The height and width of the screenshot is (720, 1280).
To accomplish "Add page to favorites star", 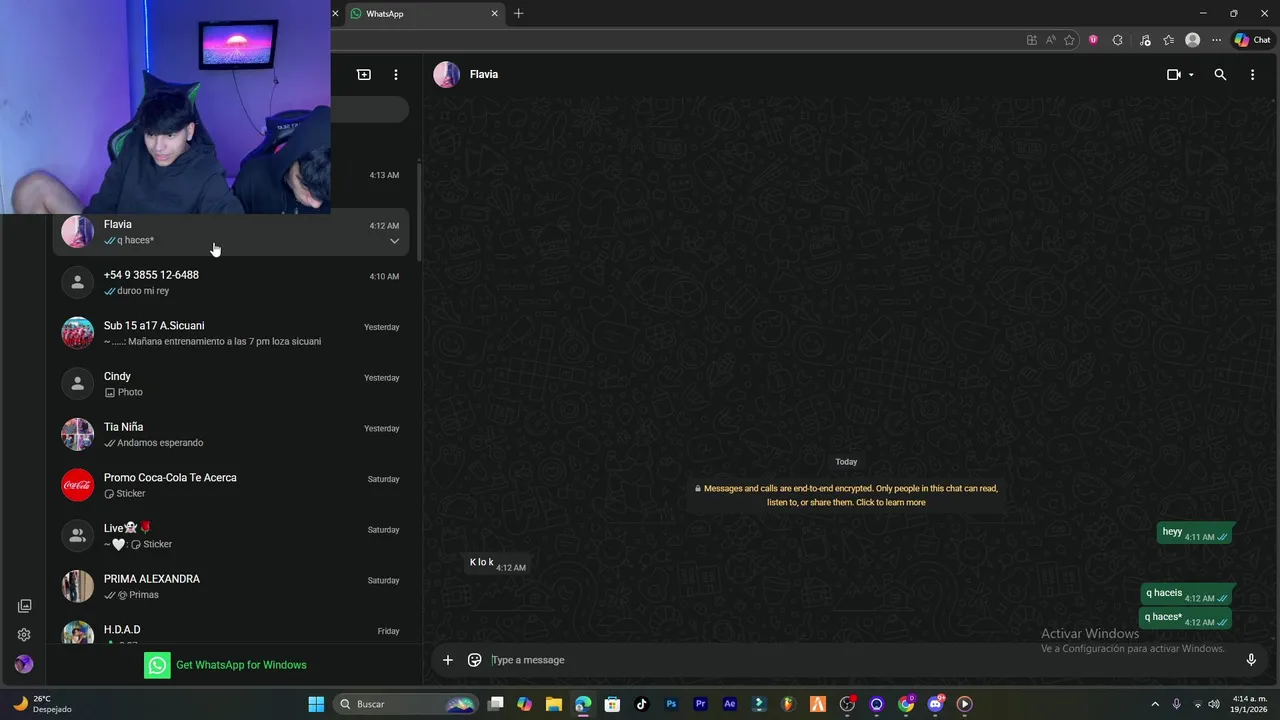I will click(x=1070, y=40).
